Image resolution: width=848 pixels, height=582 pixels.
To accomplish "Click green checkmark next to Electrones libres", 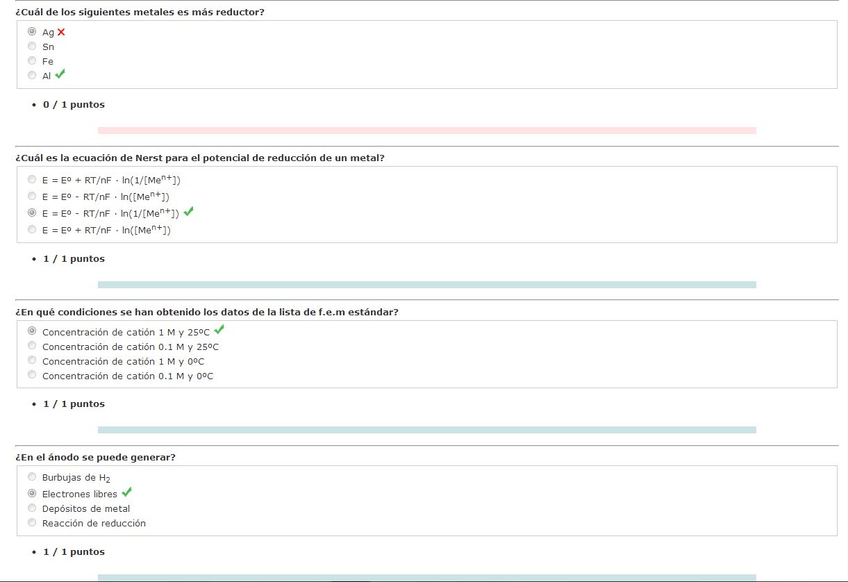I will click(127, 492).
